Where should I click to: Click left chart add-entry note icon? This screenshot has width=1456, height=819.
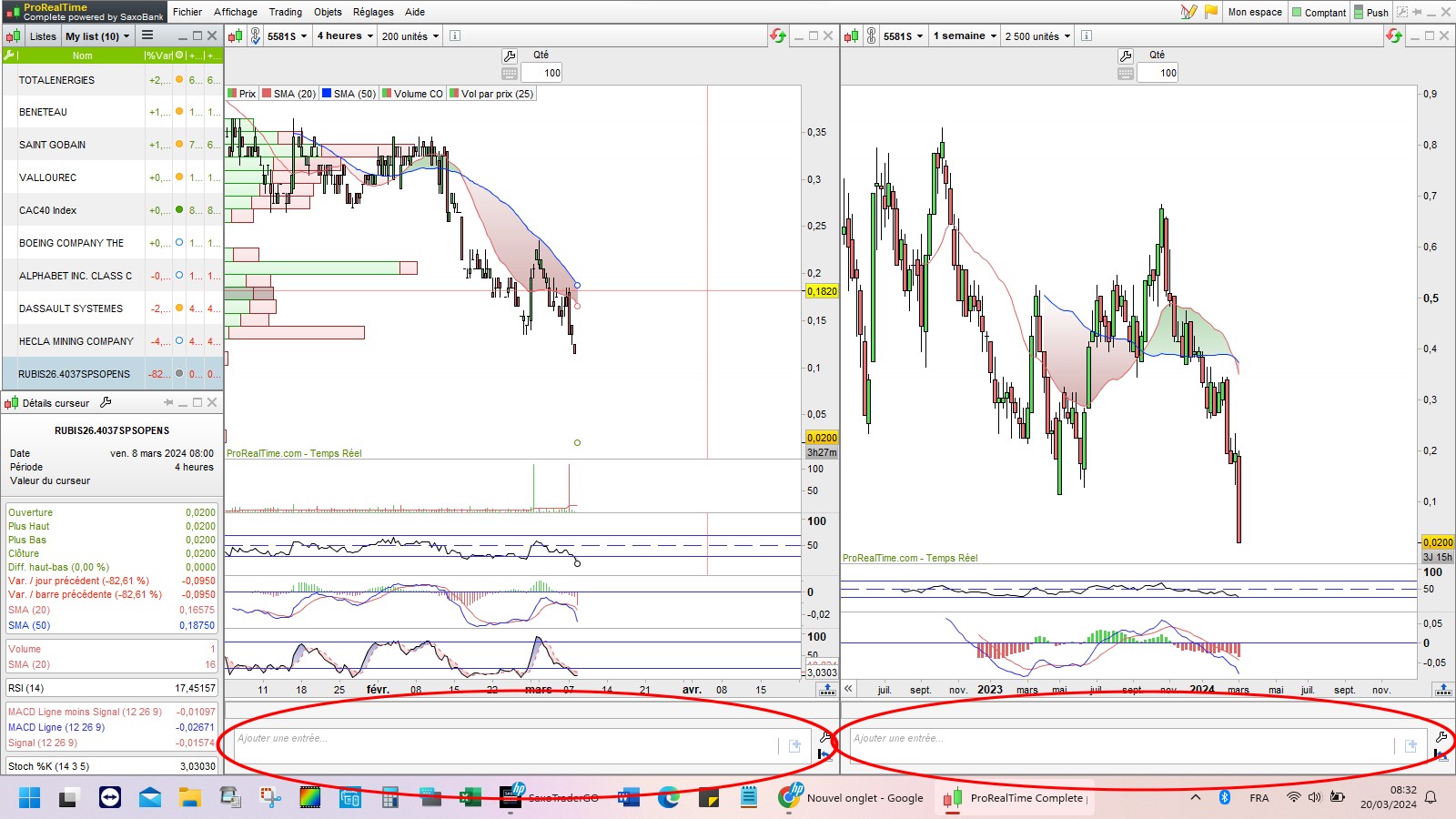tap(794, 746)
